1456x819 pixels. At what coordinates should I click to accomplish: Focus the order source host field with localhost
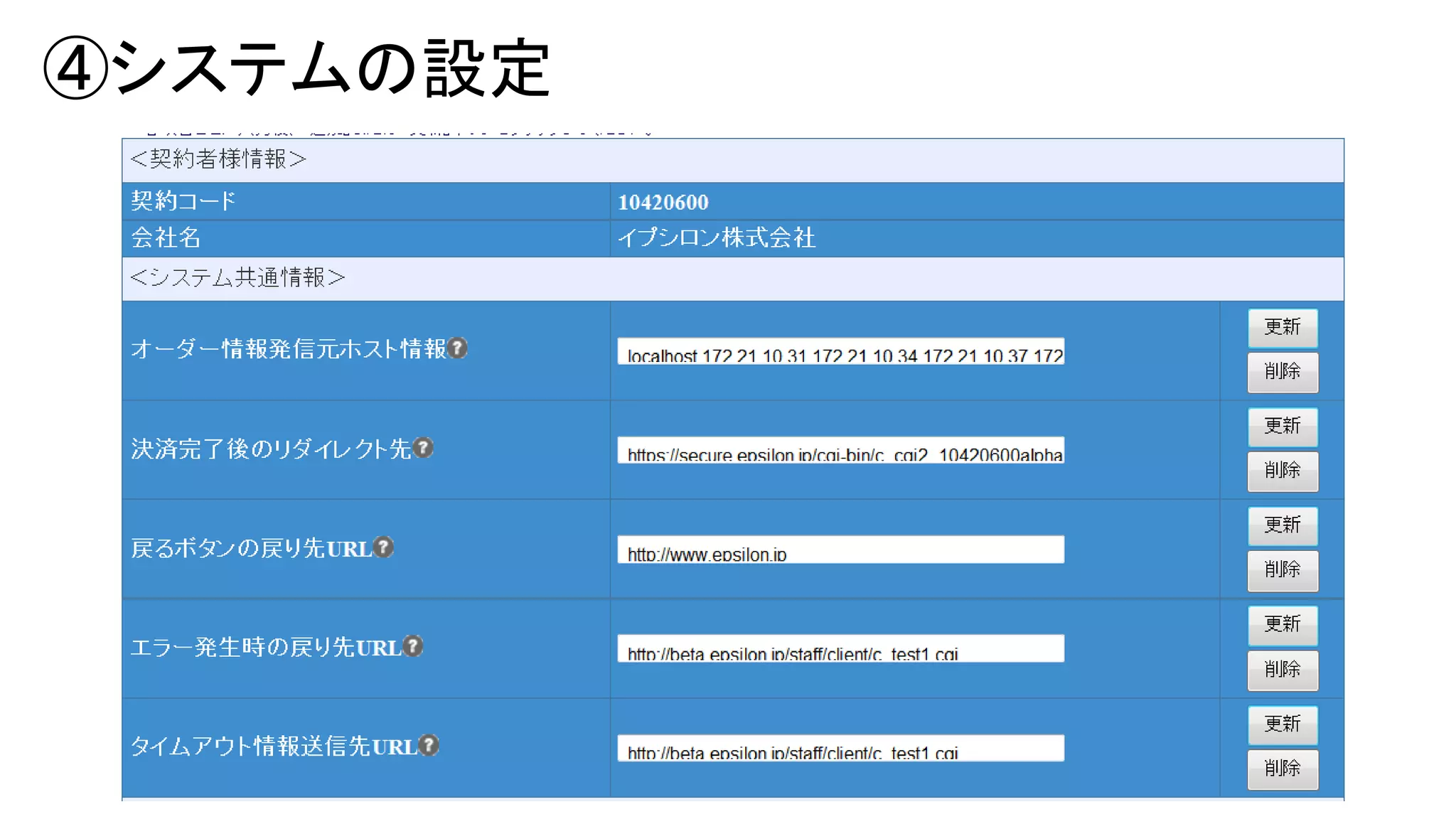[x=841, y=351]
